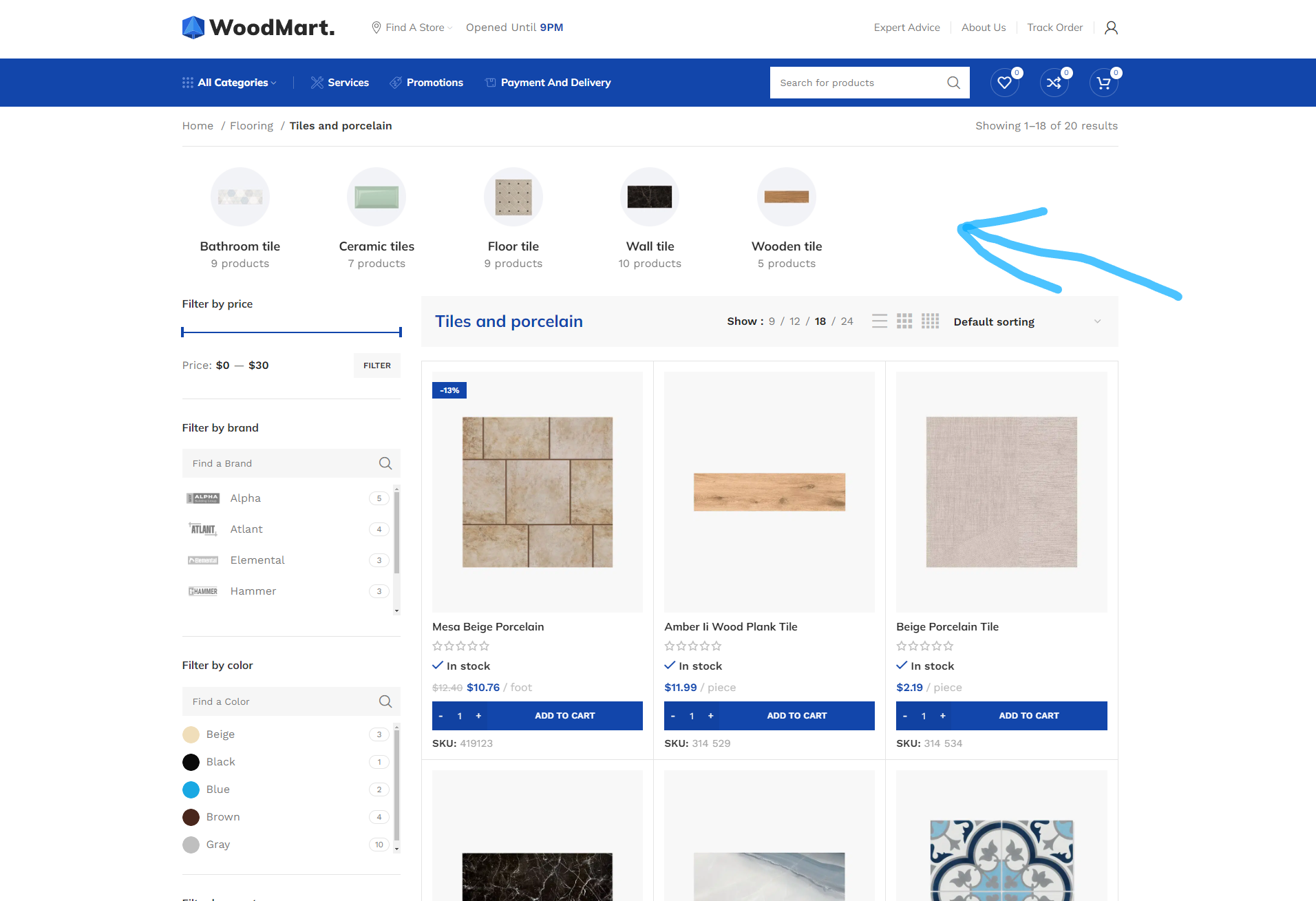Open the Default sorting dropdown

1027,321
